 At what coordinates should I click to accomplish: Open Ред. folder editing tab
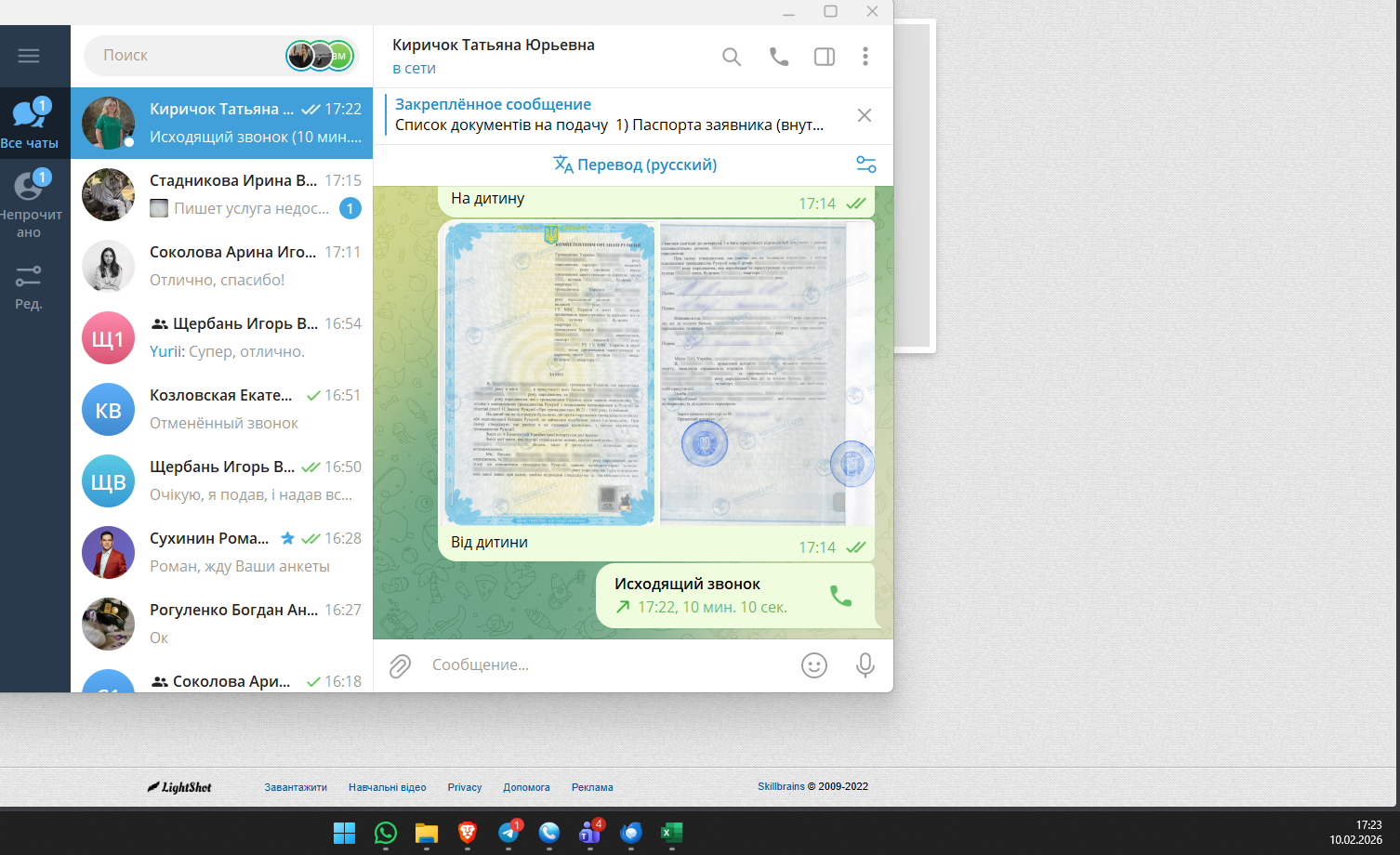tap(29, 286)
